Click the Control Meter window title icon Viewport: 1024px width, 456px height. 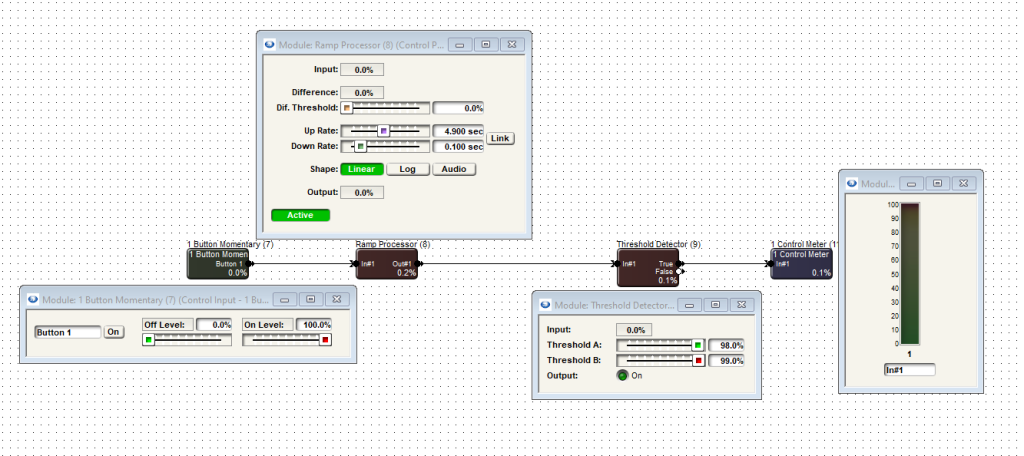850,184
